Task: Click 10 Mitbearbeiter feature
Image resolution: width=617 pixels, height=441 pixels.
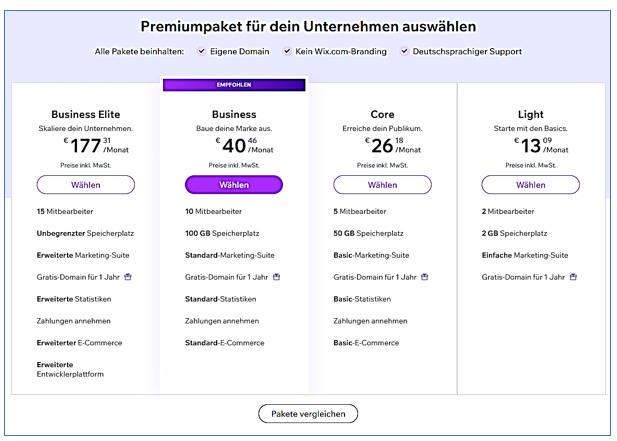Action: (x=213, y=211)
